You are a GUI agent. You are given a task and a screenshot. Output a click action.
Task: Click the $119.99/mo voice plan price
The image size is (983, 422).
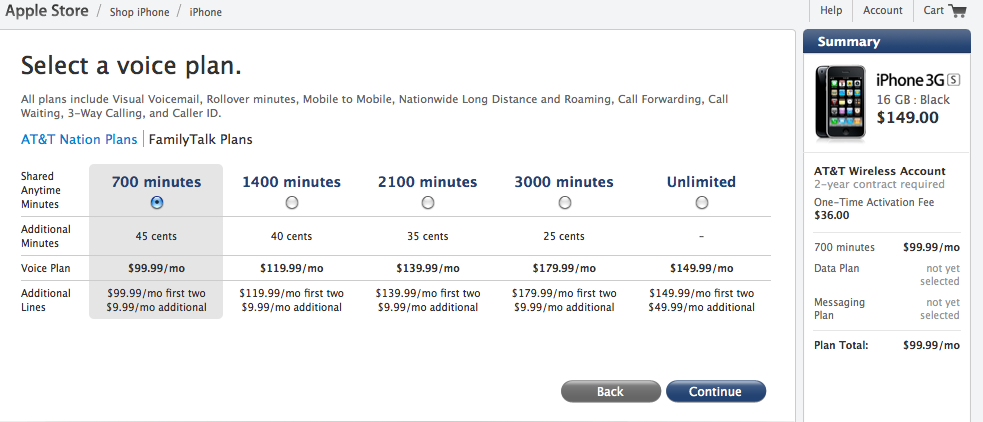pos(292,268)
